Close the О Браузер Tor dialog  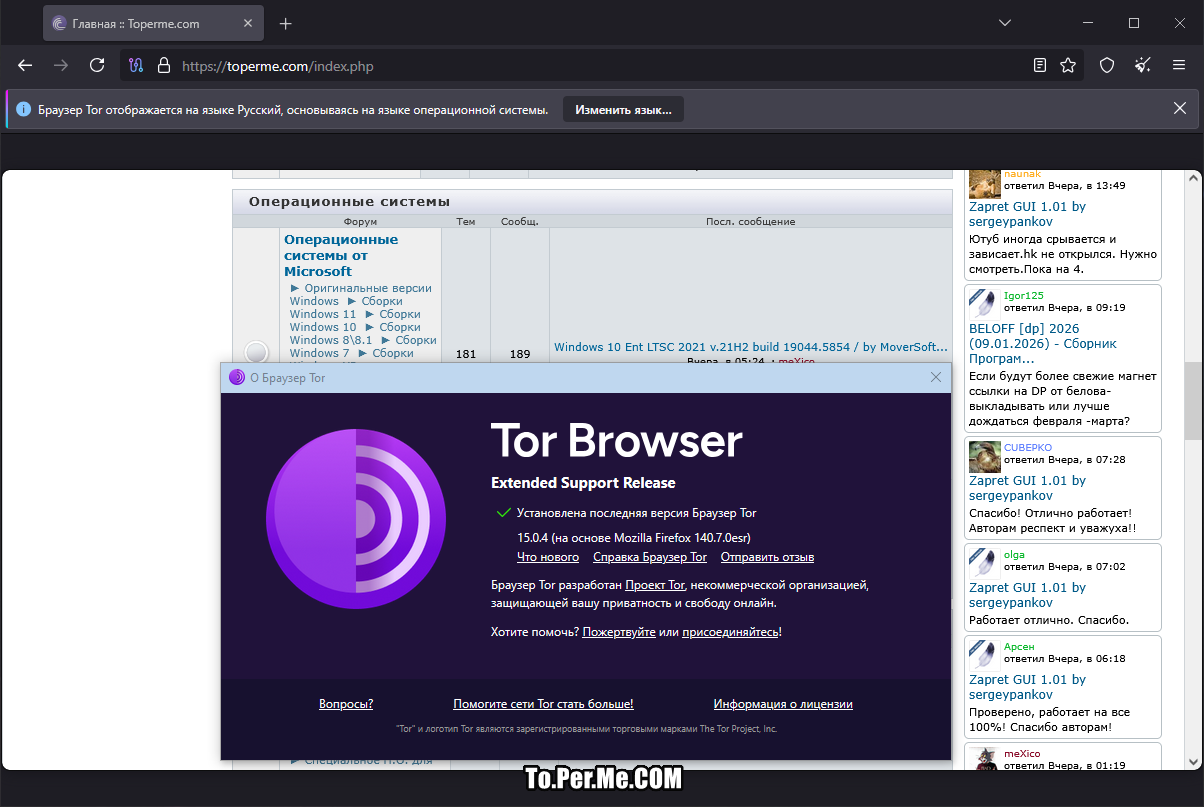coord(936,377)
